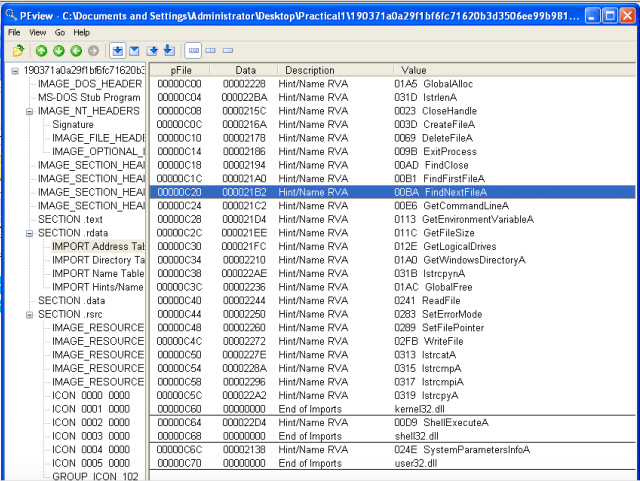Collapse the SECTION .rsrc tree node
The image size is (640, 481).
pos(30,314)
